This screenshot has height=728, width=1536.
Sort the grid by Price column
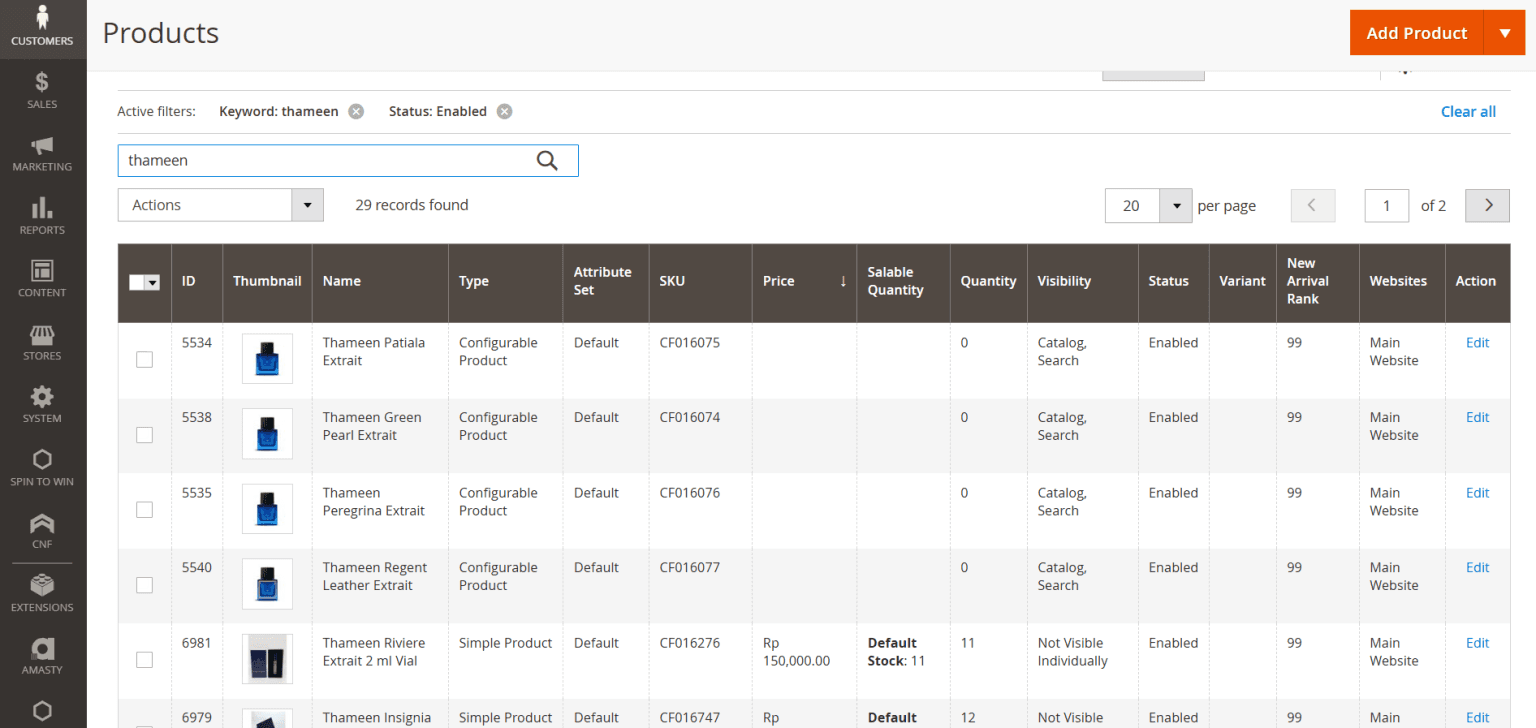(x=804, y=281)
